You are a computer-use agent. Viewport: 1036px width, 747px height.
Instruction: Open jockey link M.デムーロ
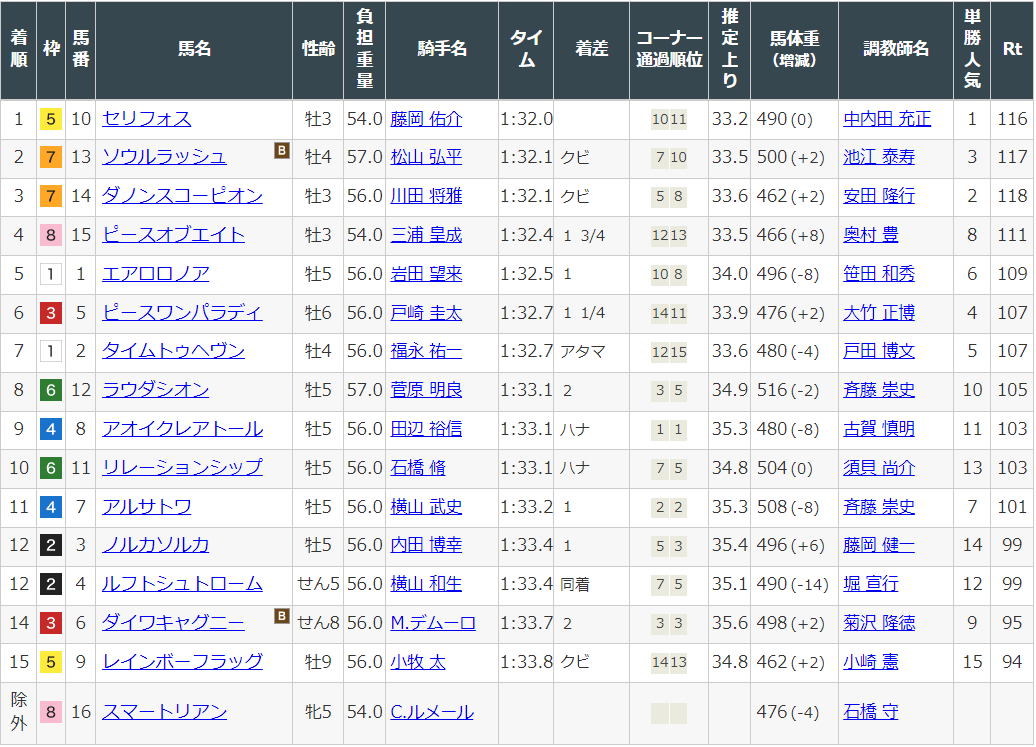coord(433,623)
